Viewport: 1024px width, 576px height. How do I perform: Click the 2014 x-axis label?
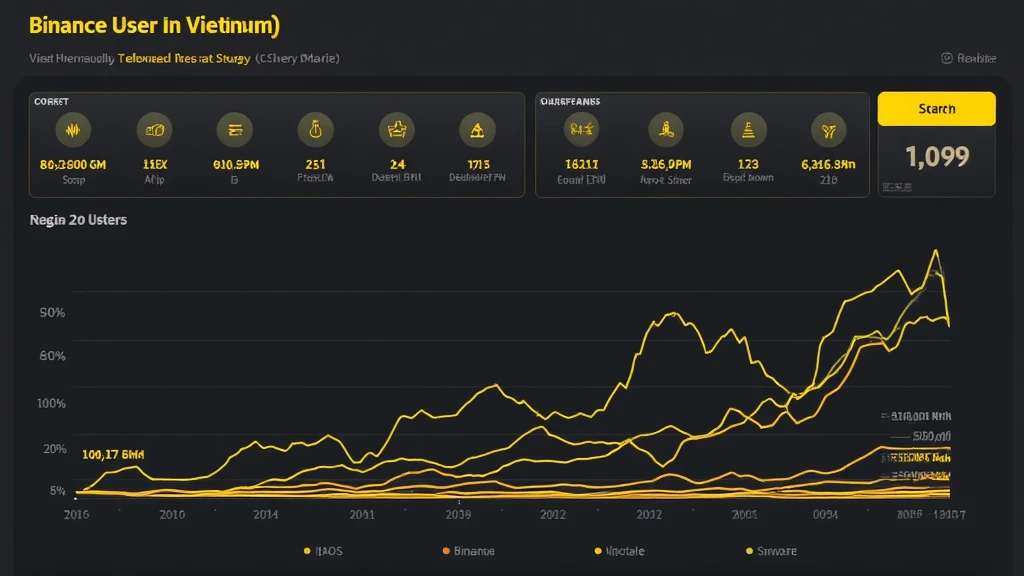[x=265, y=515]
